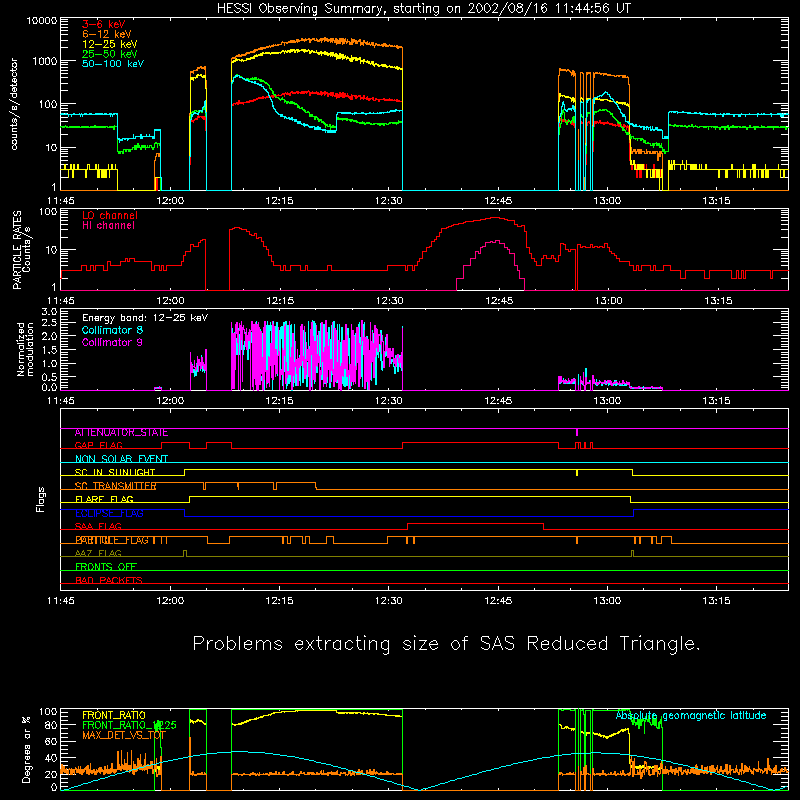Image resolution: width=800 pixels, height=800 pixels.
Task: Select the Collimator 9 legend label
Action: [112, 342]
